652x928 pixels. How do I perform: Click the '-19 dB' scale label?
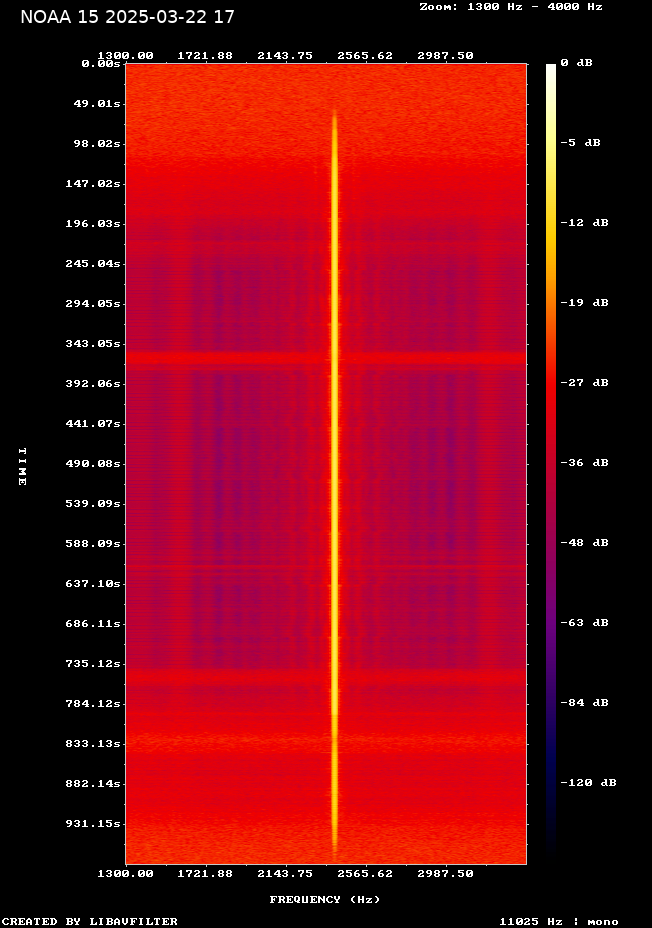[584, 302]
